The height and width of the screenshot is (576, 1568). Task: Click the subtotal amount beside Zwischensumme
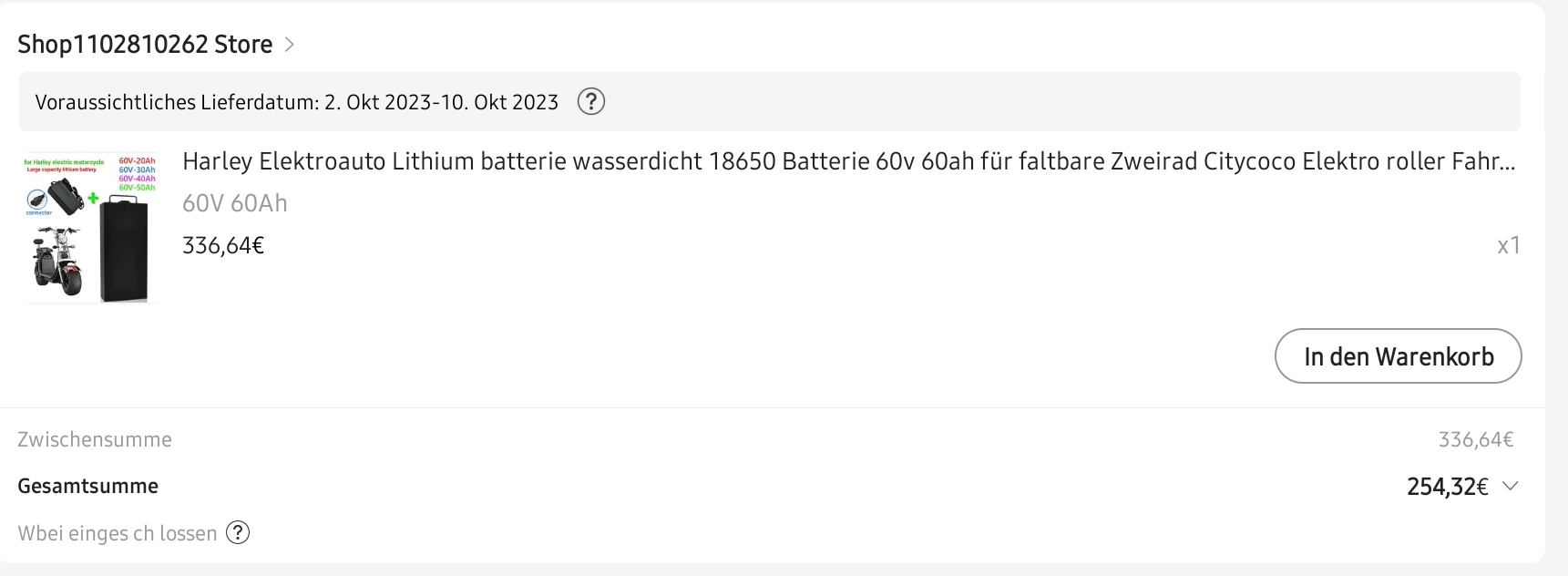[x=1475, y=440]
